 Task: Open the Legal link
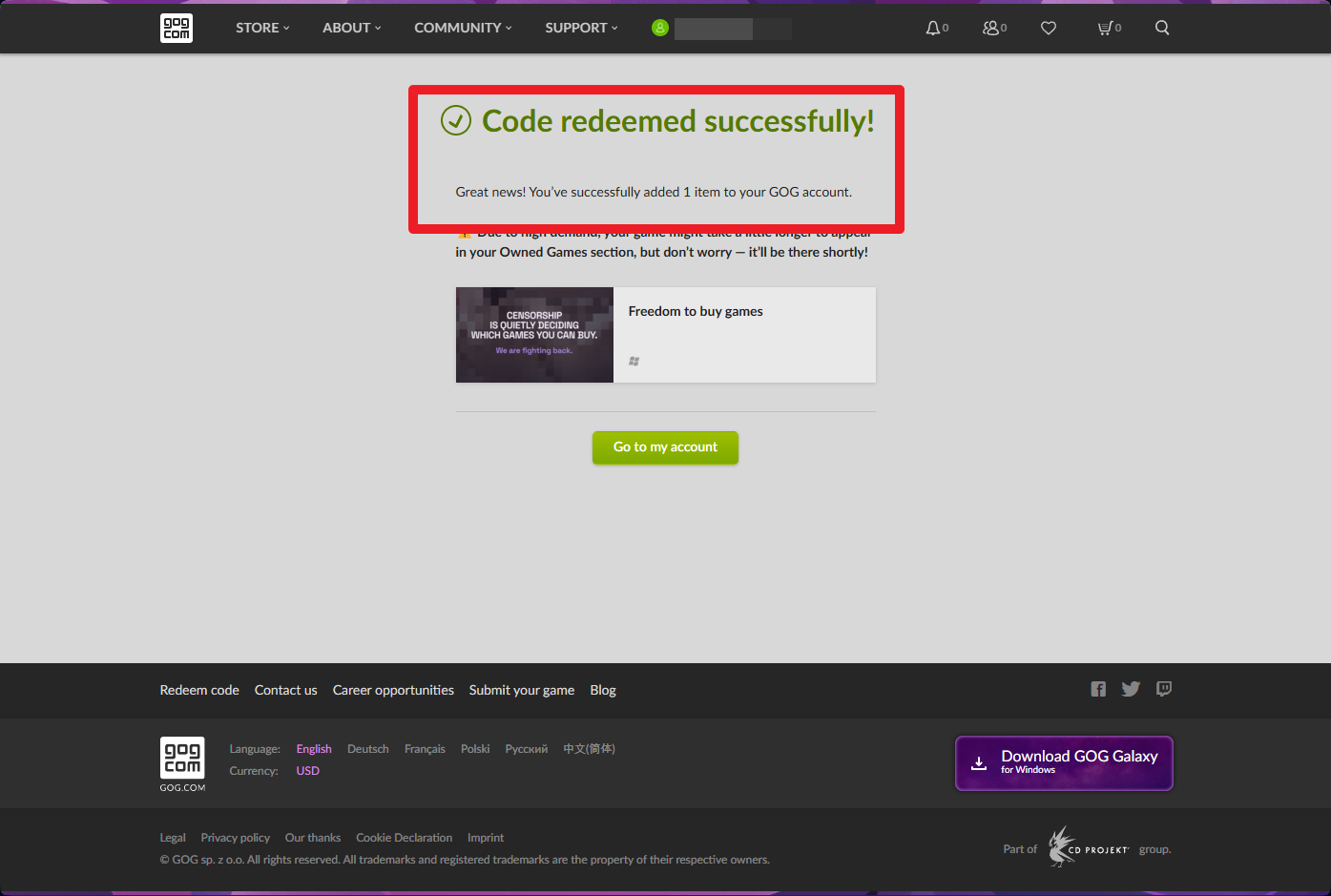[x=173, y=838]
